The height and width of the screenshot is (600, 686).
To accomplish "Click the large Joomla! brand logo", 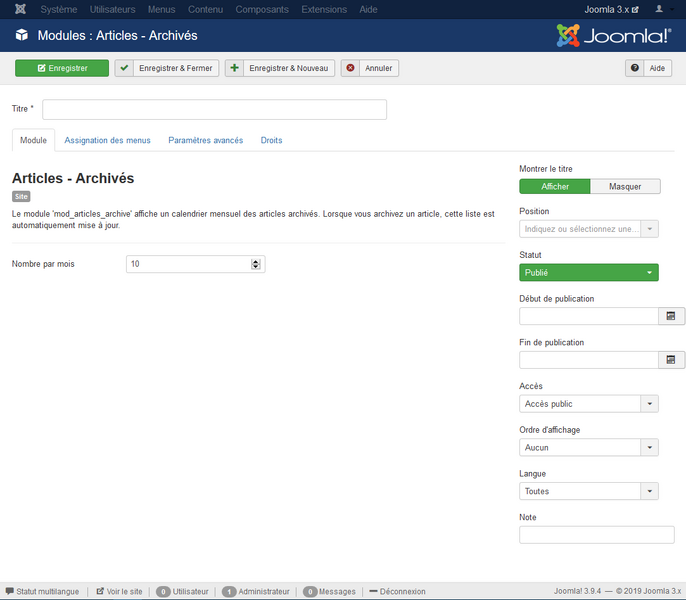I will click(x=613, y=35).
